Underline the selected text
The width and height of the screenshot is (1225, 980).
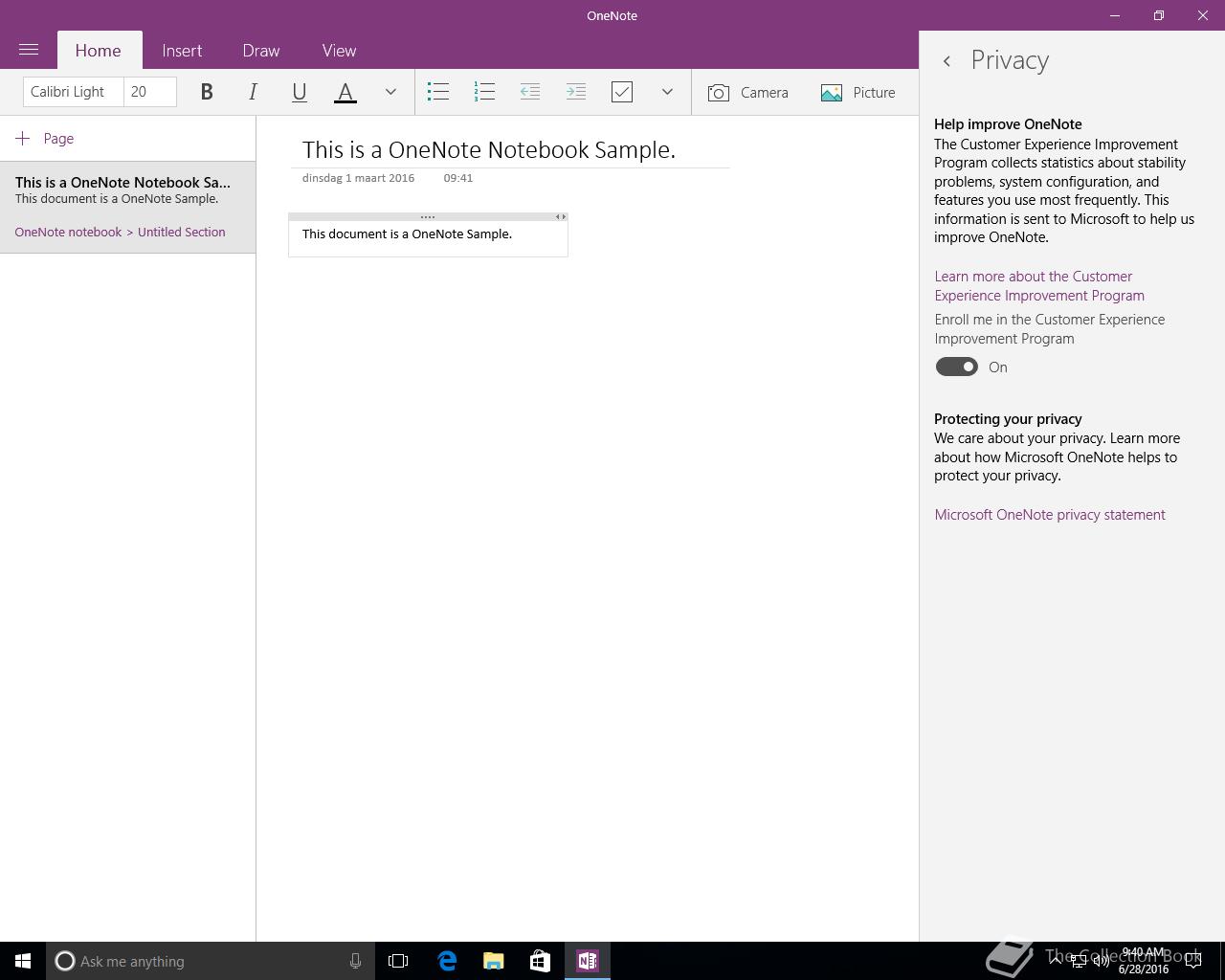[299, 92]
